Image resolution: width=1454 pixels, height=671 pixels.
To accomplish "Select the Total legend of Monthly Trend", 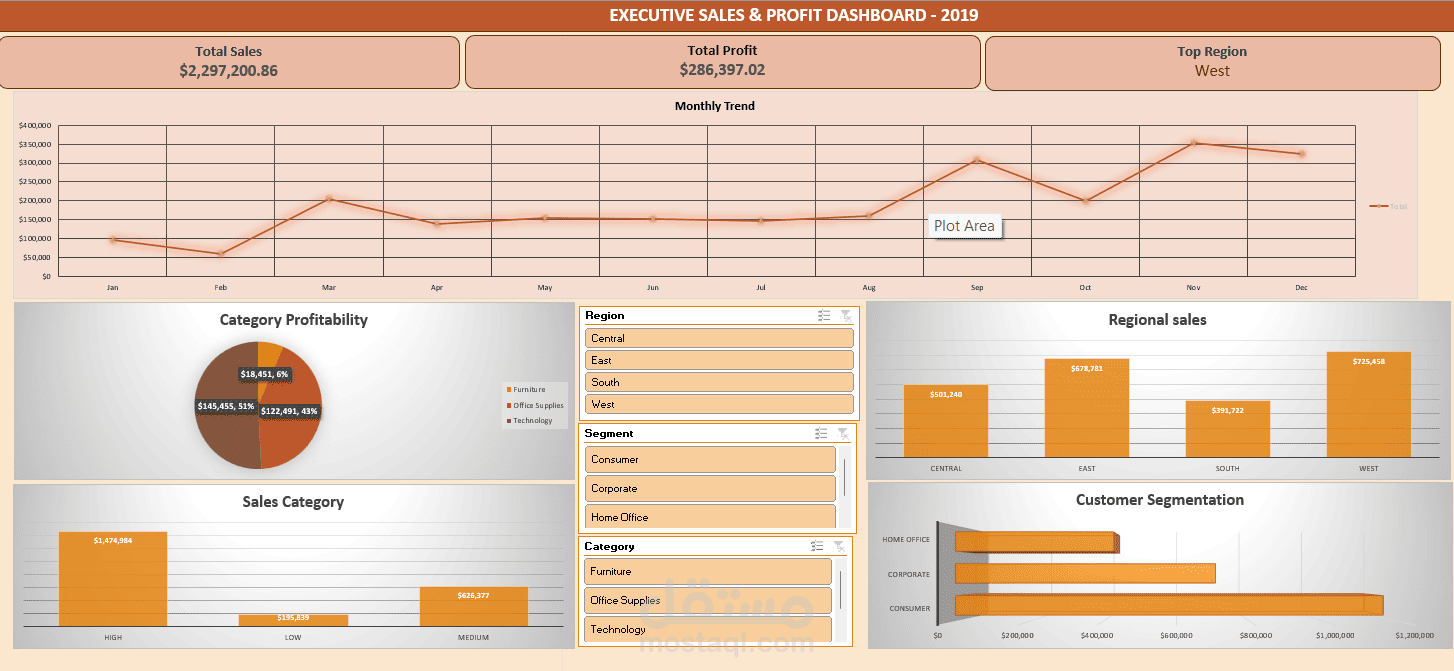I will tap(1388, 206).
